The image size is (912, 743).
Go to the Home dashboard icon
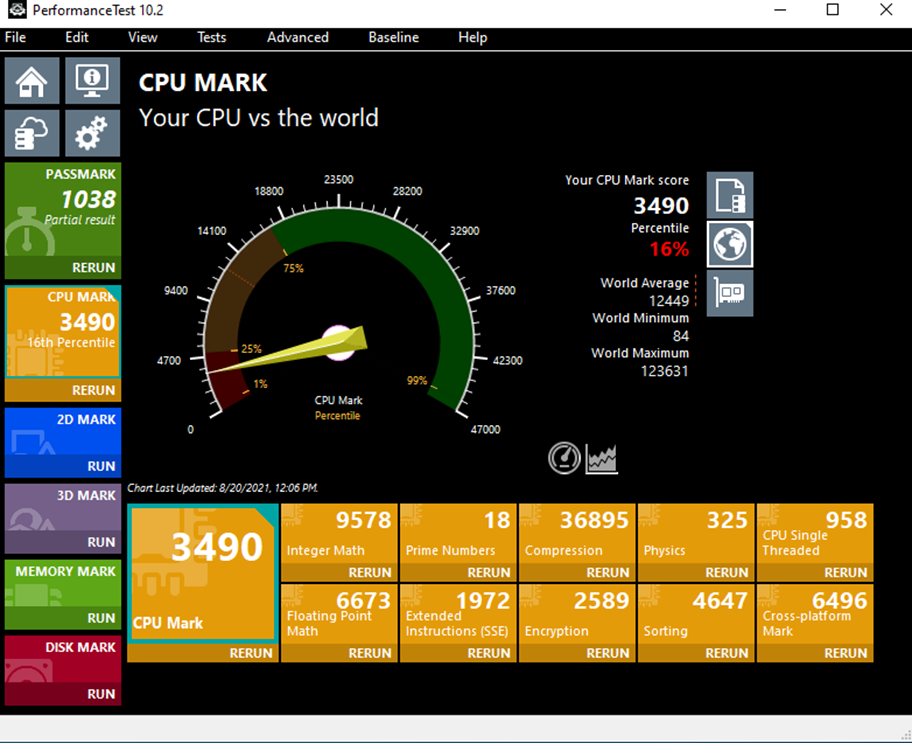(x=32, y=80)
